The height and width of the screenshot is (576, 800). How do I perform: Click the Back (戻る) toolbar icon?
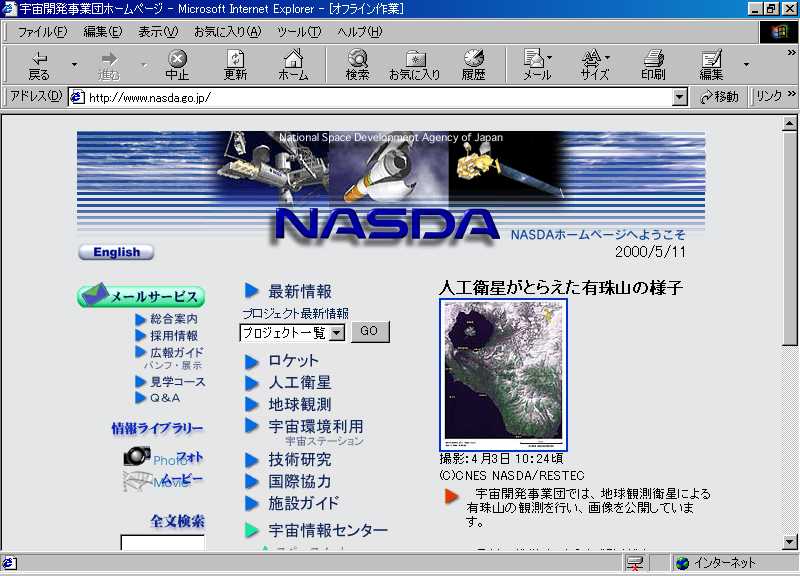[39, 65]
